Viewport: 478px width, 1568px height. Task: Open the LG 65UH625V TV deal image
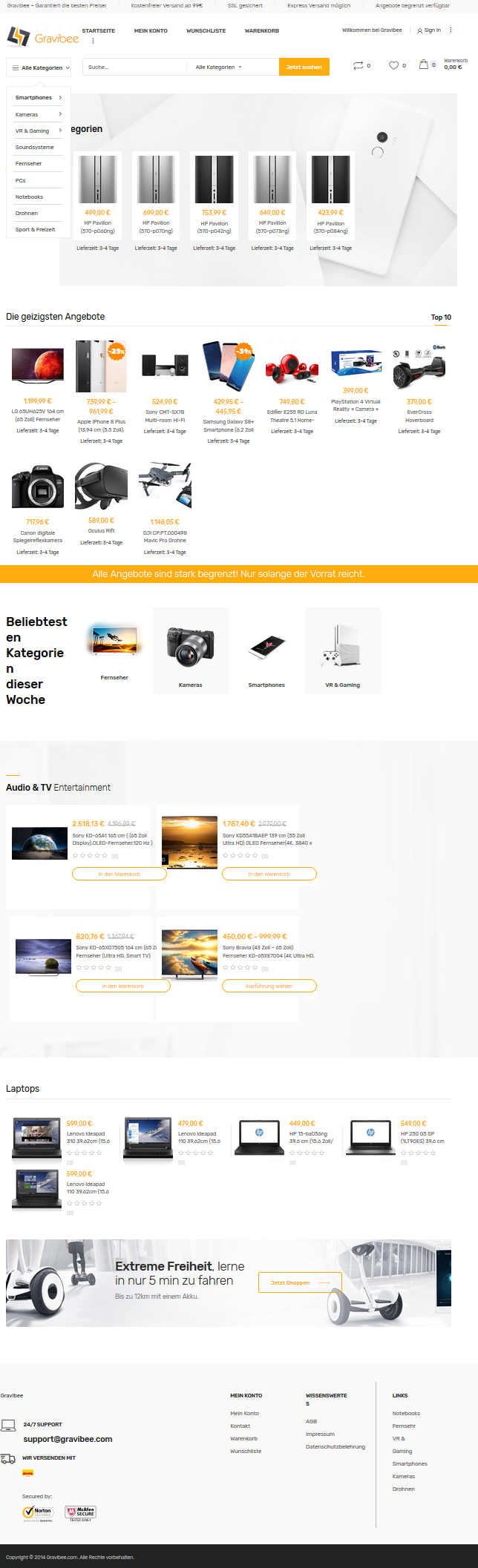(x=38, y=366)
